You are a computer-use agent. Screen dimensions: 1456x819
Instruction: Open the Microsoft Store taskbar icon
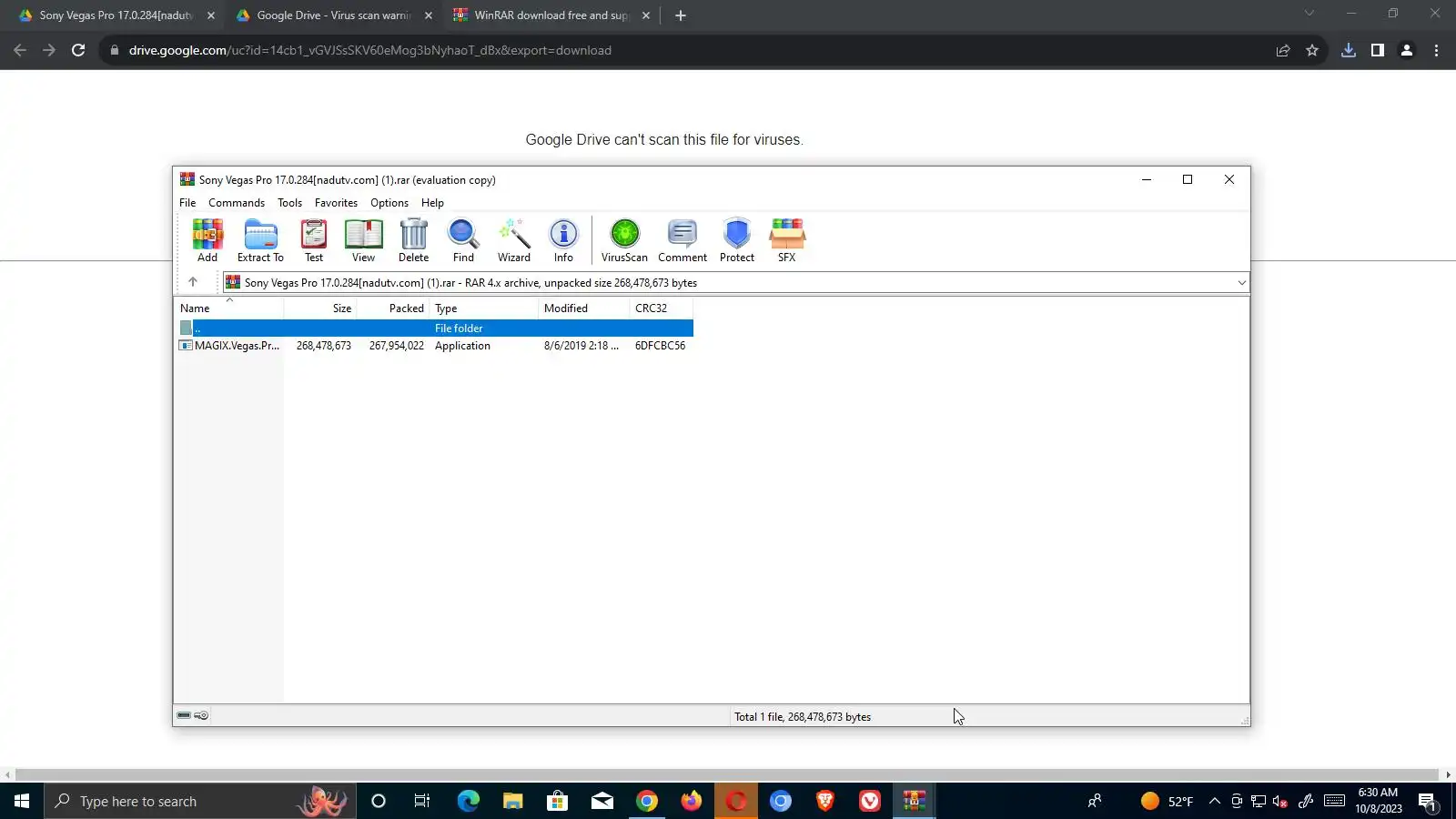[x=557, y=801]
